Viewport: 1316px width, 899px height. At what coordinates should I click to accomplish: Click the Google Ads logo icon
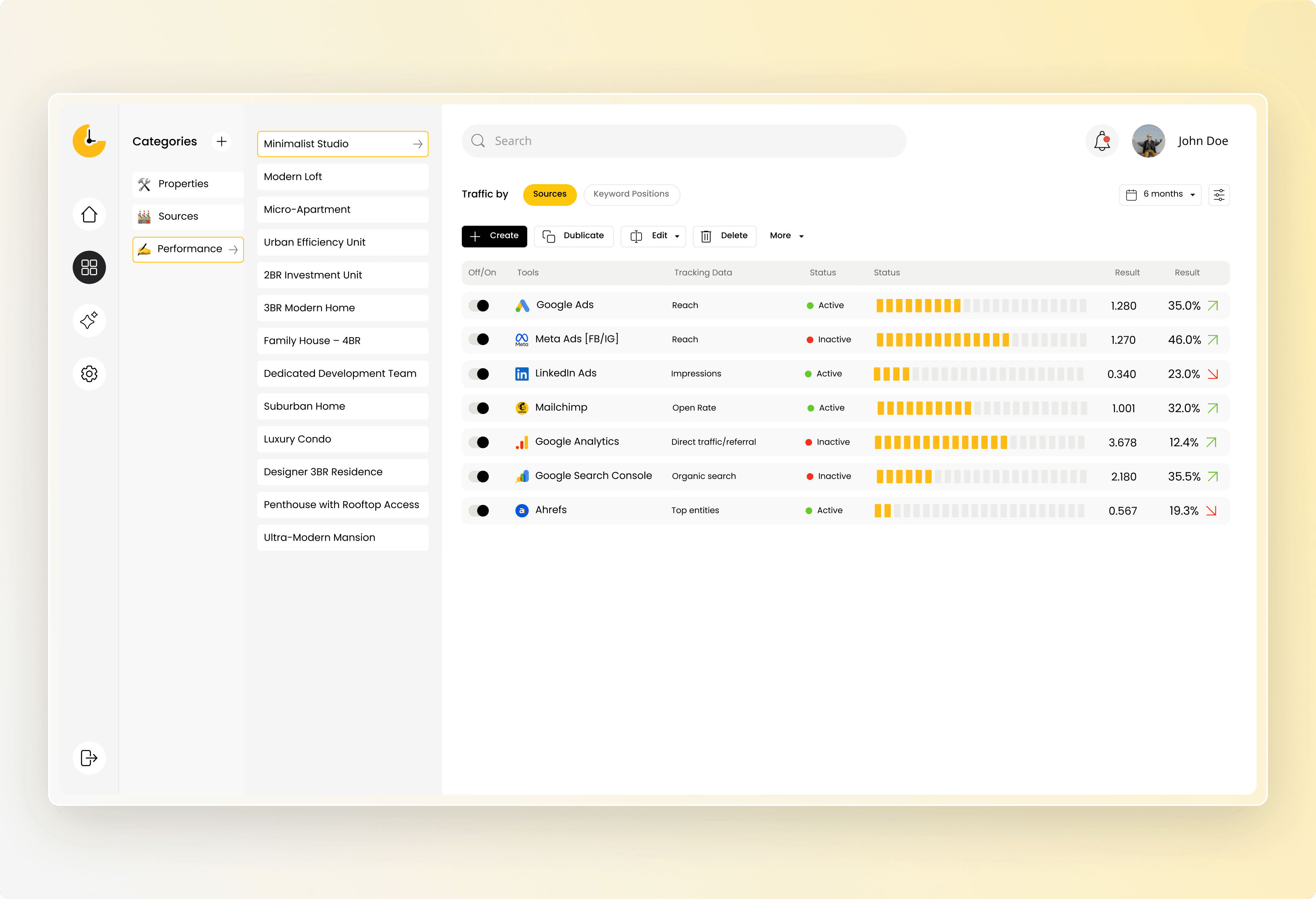coord(522,305)
